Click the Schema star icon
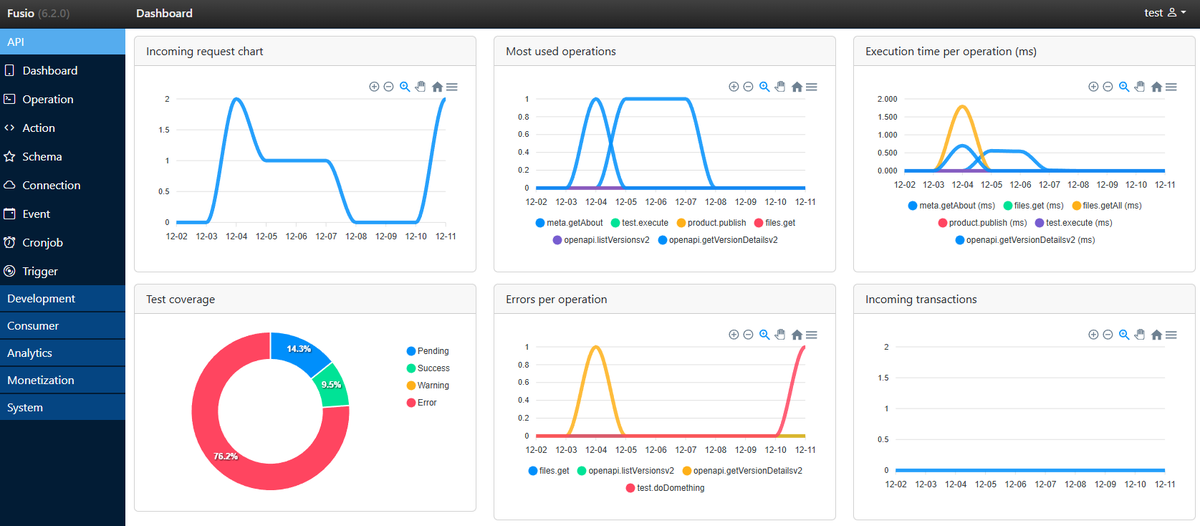1200x526 pixels. click(9, 157)
